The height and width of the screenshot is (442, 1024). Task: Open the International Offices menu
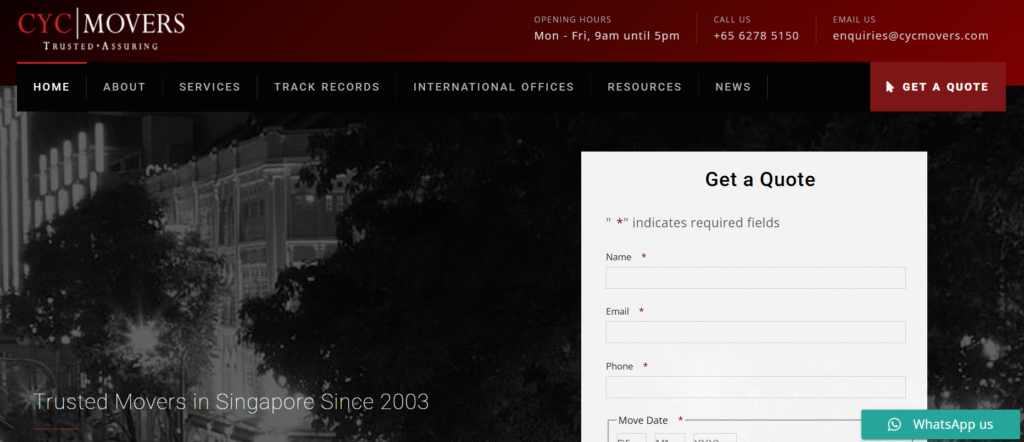click(x=493, y=87)
